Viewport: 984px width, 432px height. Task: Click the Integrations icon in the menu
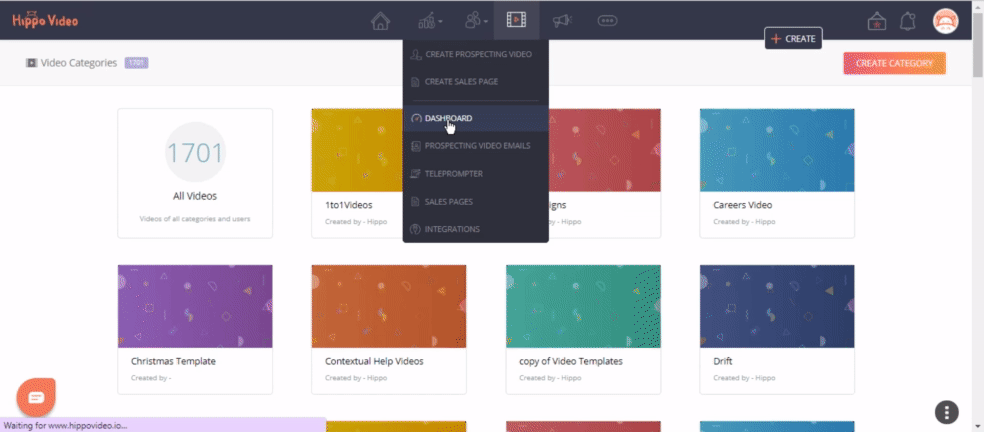pos(415,229)
